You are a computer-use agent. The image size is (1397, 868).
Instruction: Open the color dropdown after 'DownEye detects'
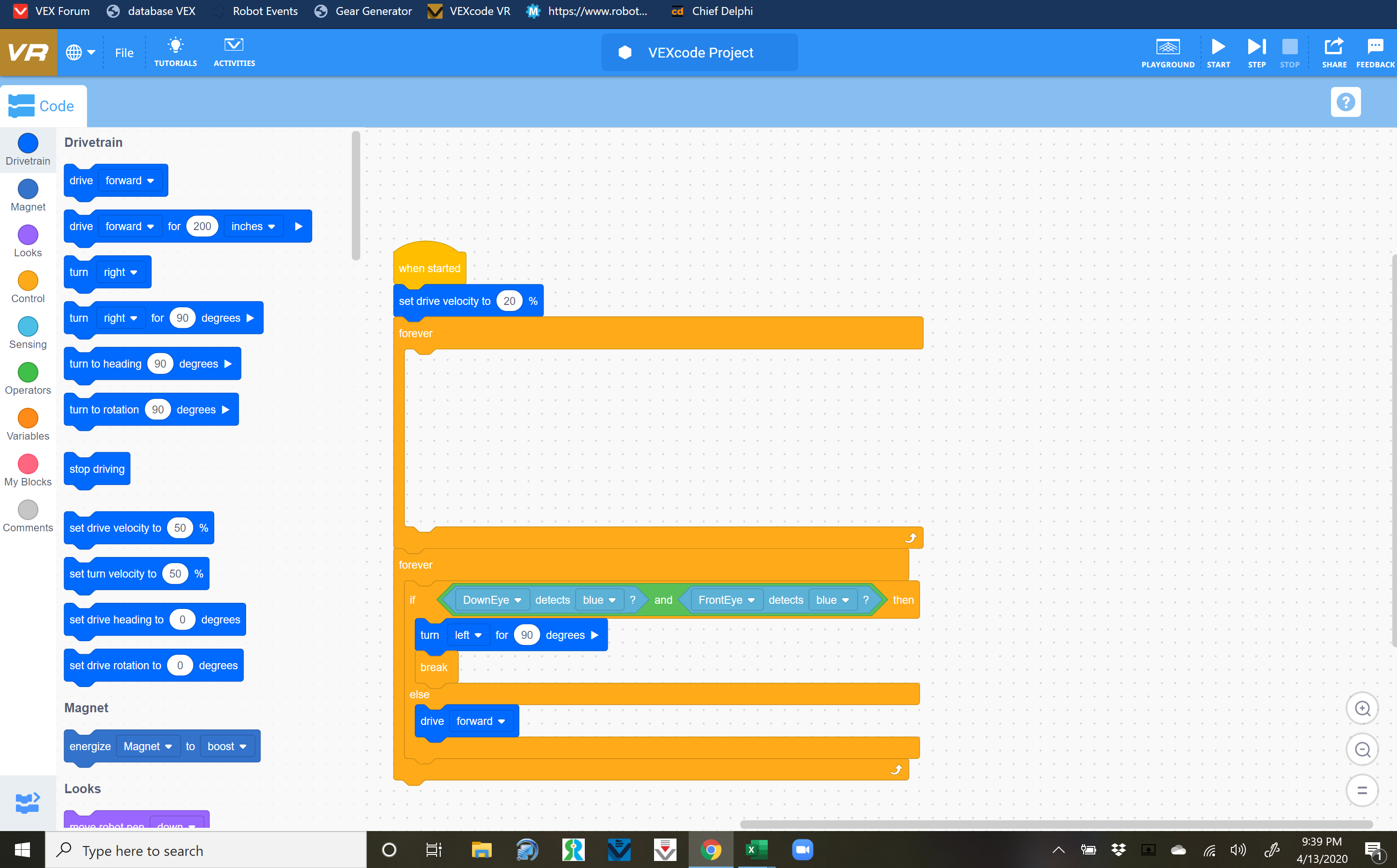pyautogui.click(x=599, y=600)
